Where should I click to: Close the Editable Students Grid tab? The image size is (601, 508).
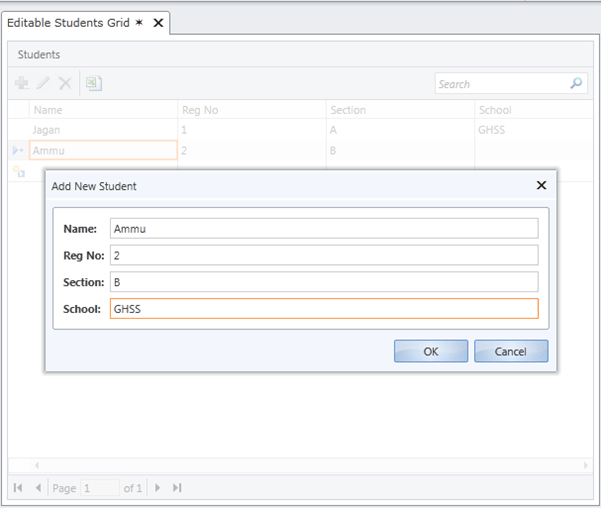click(158, 22)
